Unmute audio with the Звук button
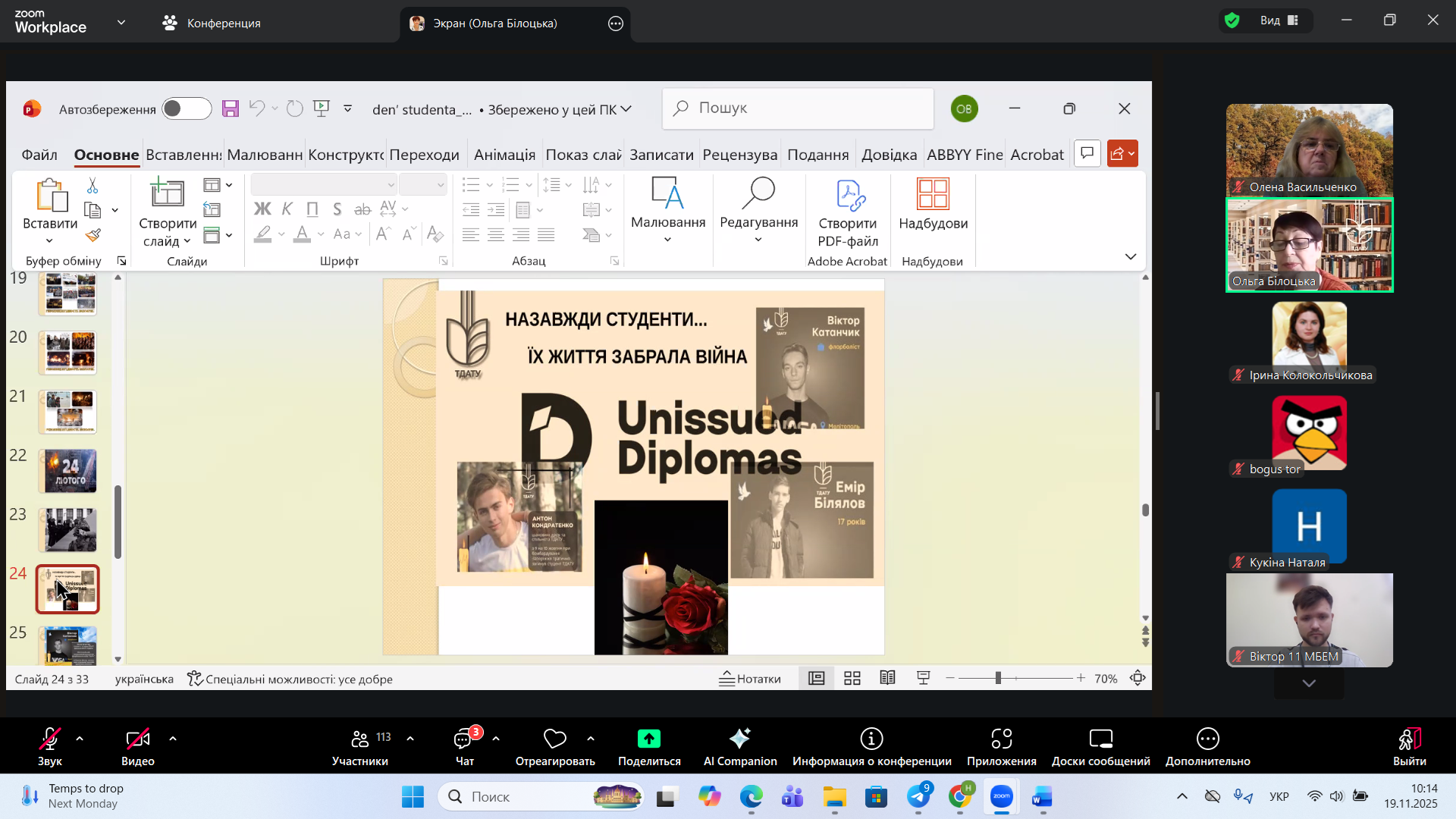The width and height of the screenshot is (1456, 819). (50, 739)
